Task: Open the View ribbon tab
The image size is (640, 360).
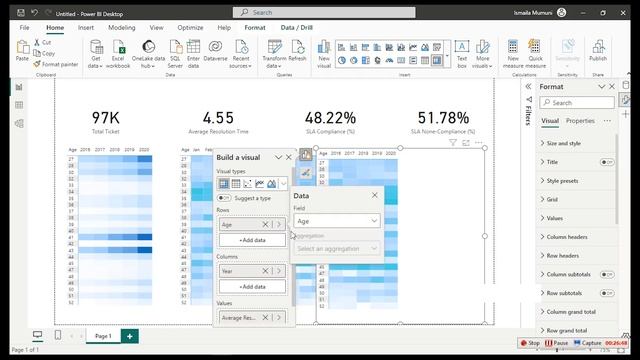Action: (x=156, y=28)
